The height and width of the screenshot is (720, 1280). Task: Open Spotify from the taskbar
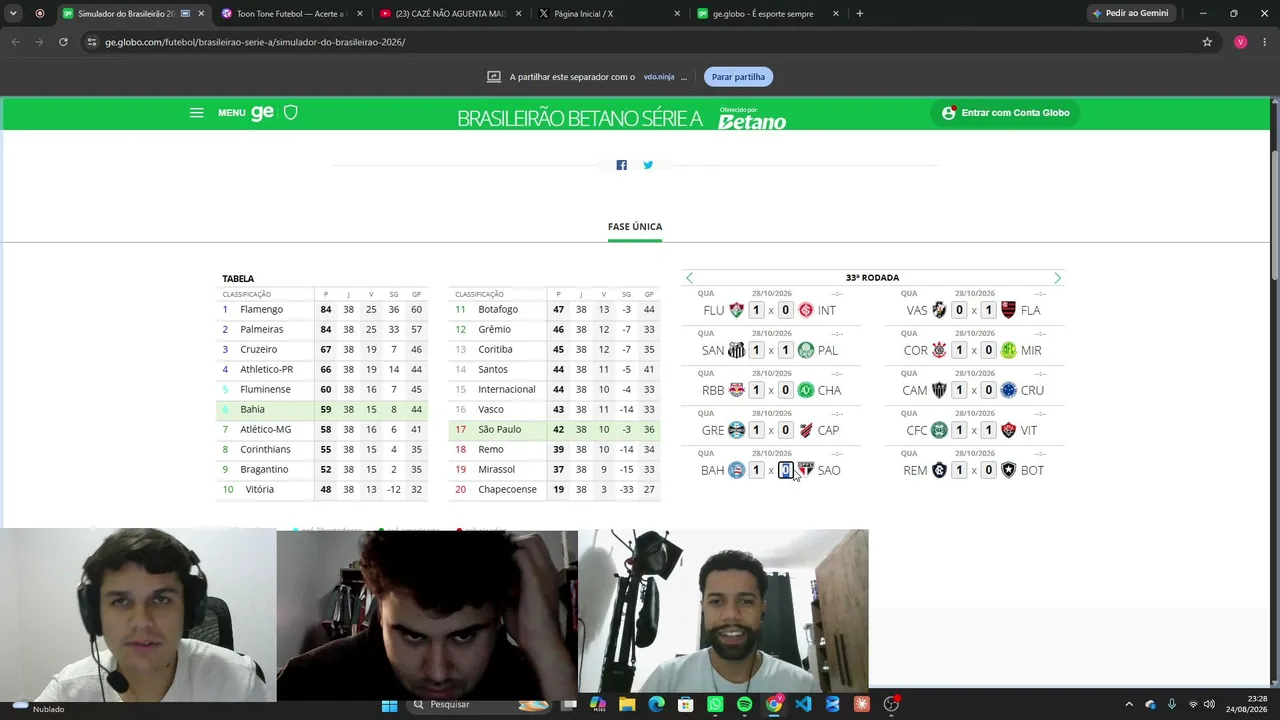pos(745,704)
